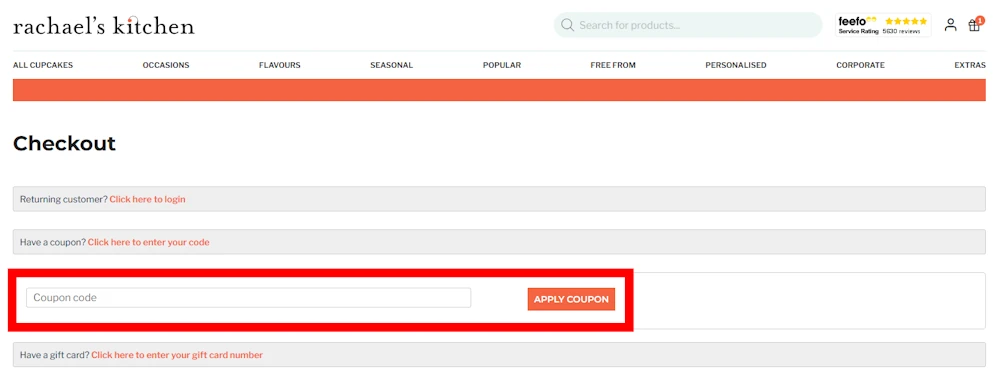This screenshot has width=1000, height=378.
Task: Click the enter your gift card number link
Action: [x=177, y=355]
